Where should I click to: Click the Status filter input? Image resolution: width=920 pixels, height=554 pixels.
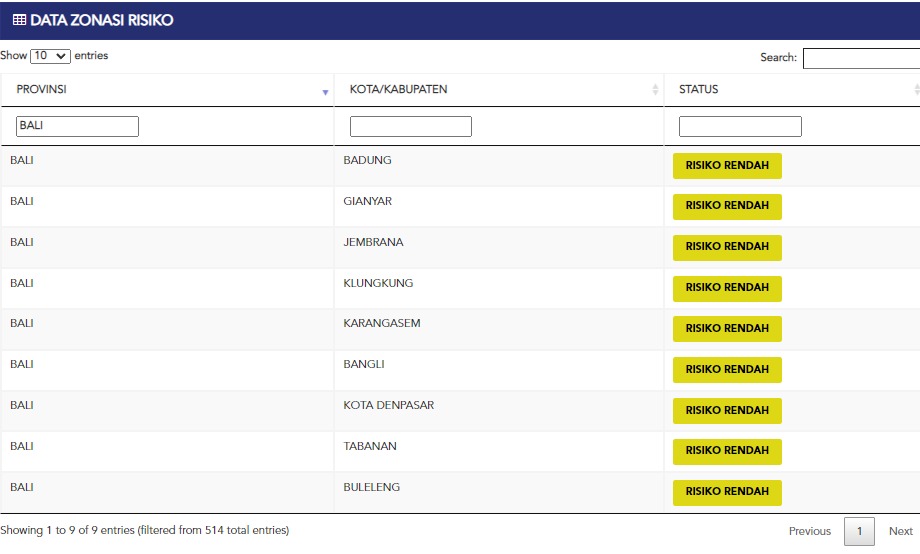[740, 127]
